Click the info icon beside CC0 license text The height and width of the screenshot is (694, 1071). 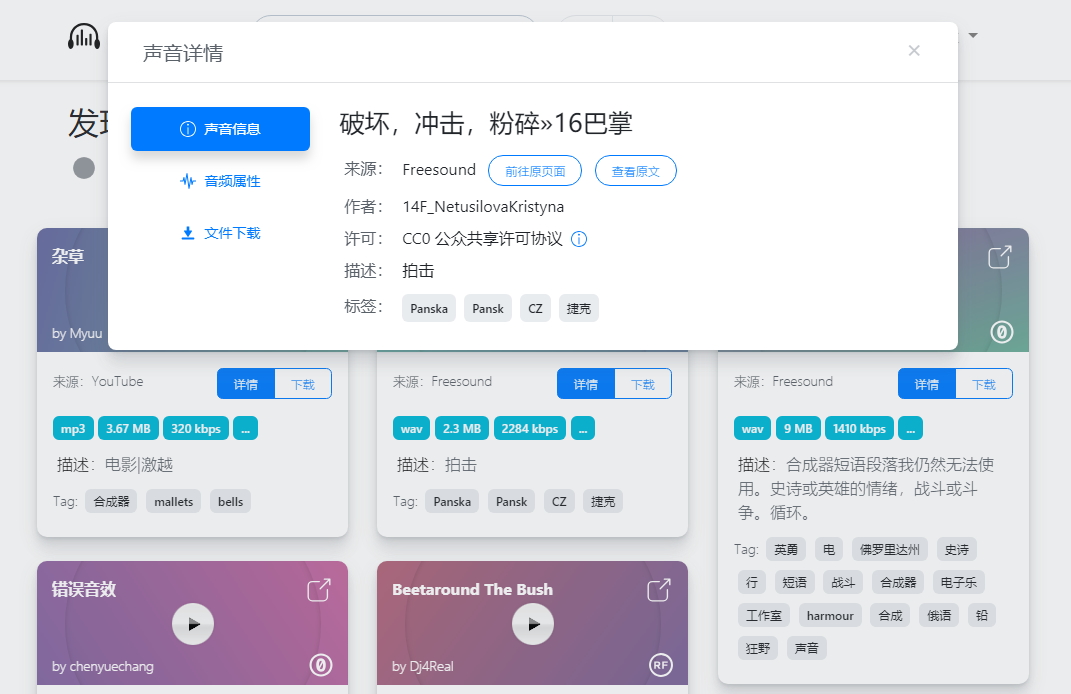578,239
